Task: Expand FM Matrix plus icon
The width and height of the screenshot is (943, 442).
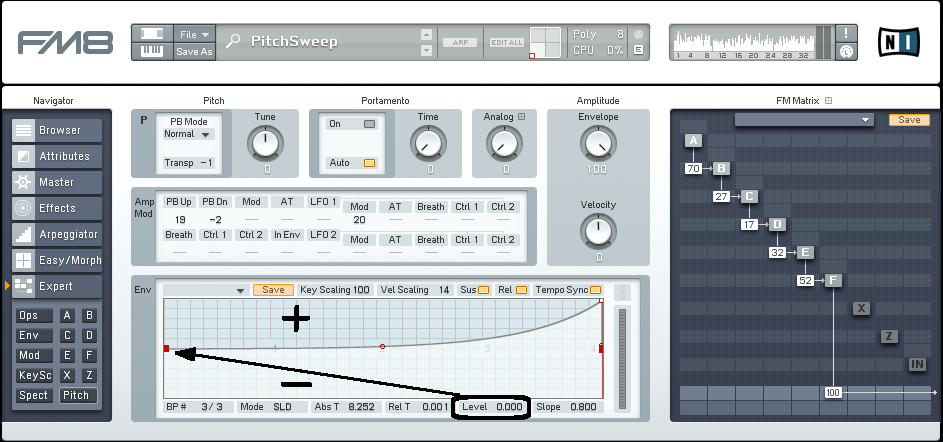Action: pyautogui.click(x=828, y=101)
